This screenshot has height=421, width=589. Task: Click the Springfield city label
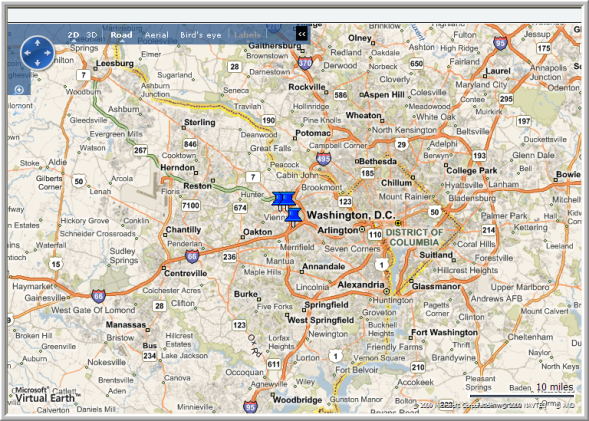click(326, 305)
